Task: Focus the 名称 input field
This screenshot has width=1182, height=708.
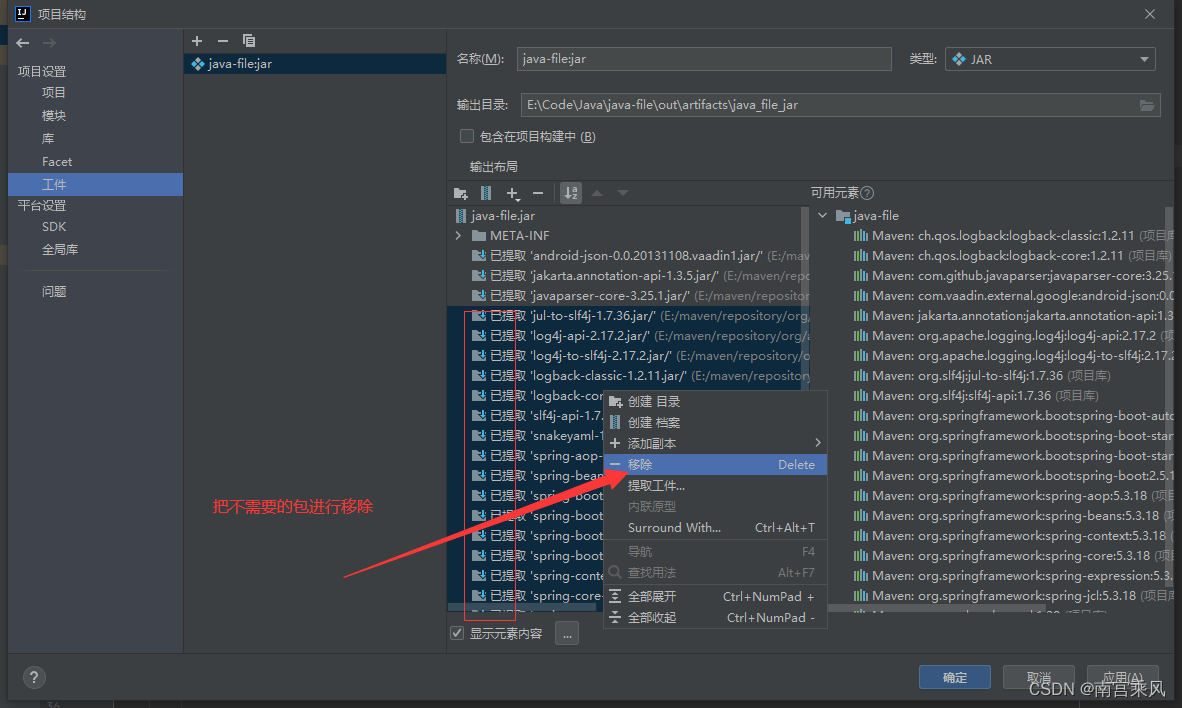Action: [704, 59]
